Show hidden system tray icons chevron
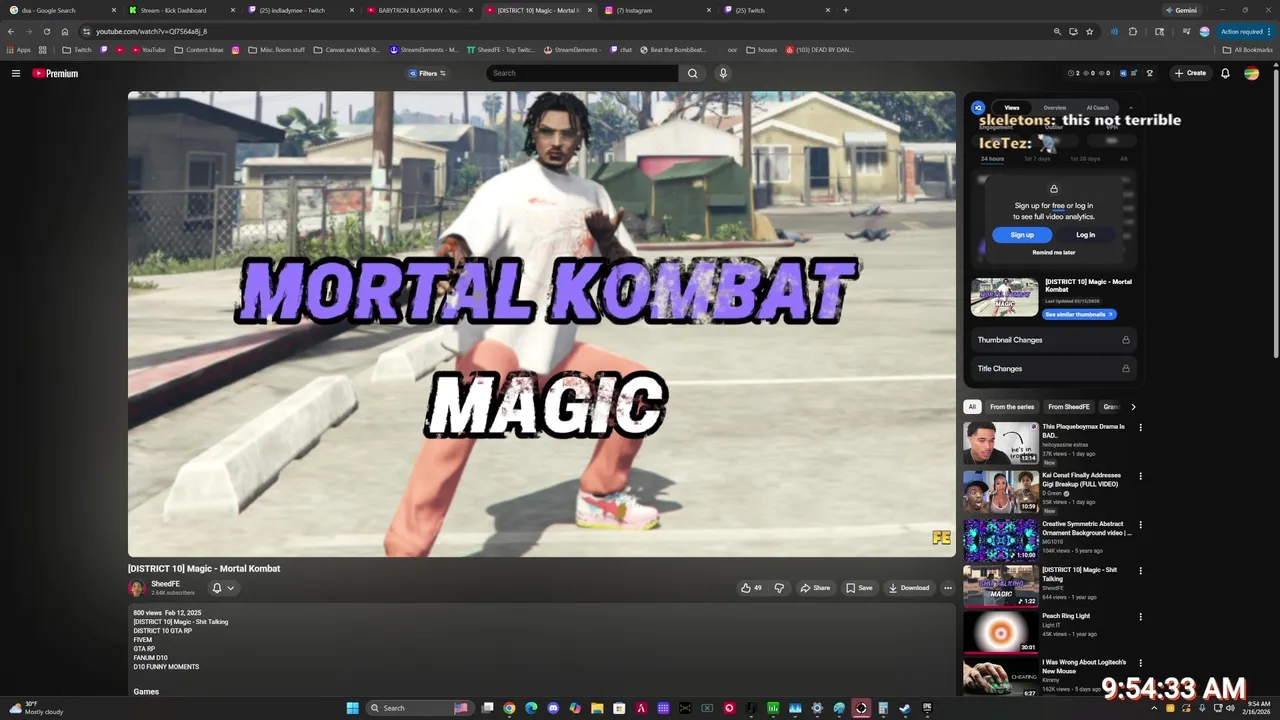This screenshot has width=1280, height=720. [1154, 708]
